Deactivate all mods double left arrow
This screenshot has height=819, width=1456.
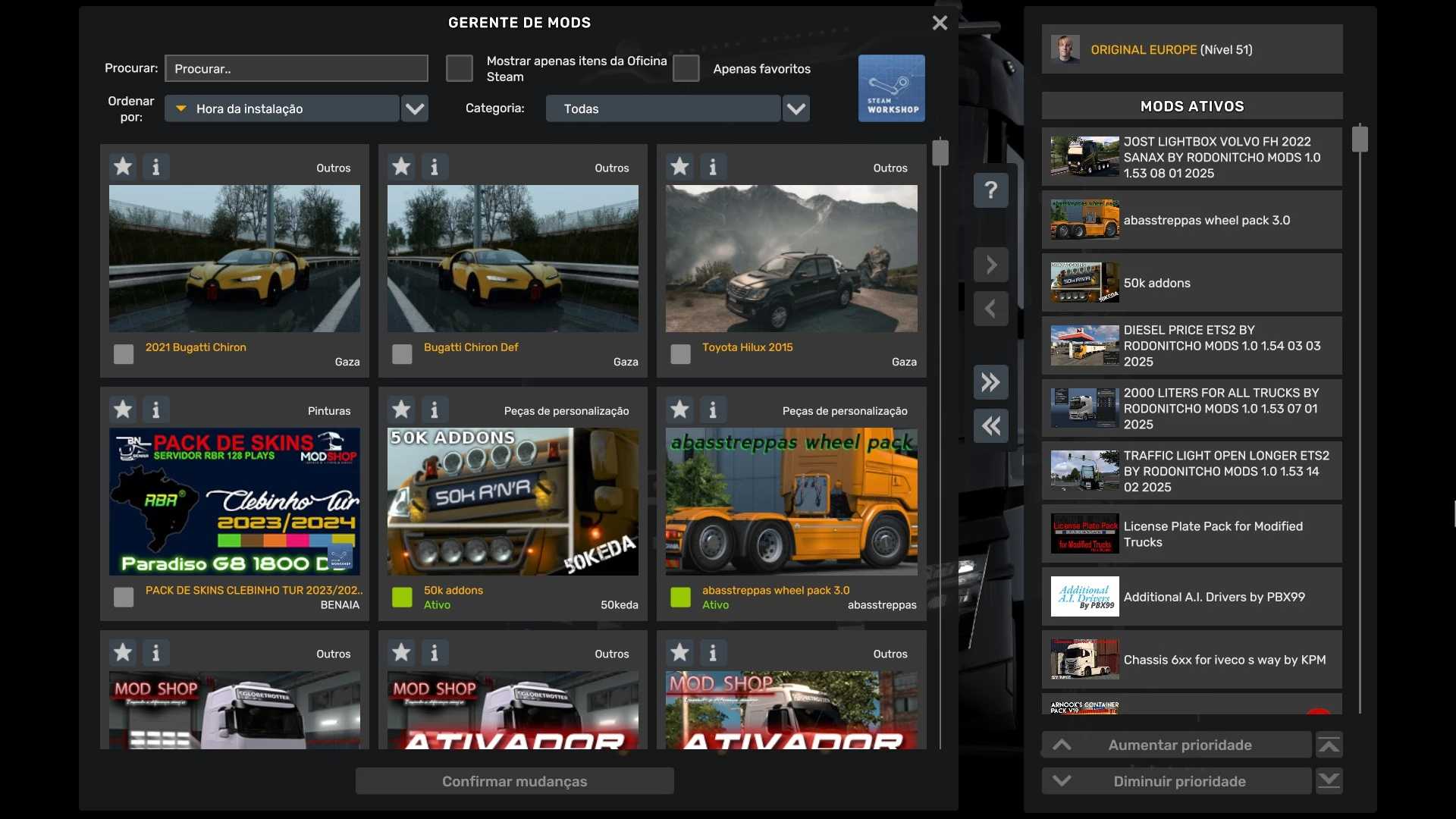pos(990,425)
